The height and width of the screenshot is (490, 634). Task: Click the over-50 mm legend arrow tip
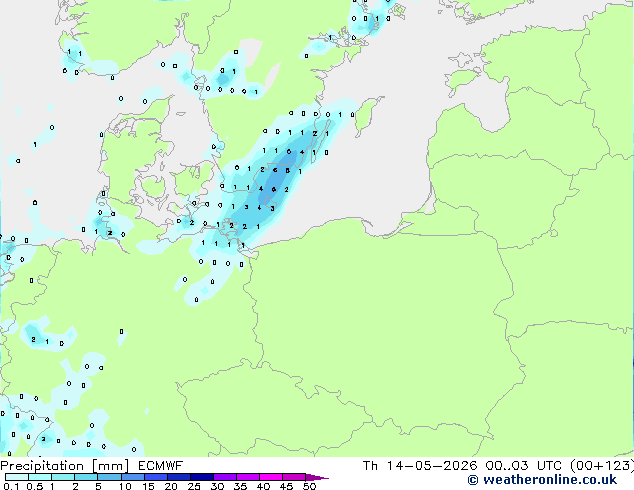(317, 477)
